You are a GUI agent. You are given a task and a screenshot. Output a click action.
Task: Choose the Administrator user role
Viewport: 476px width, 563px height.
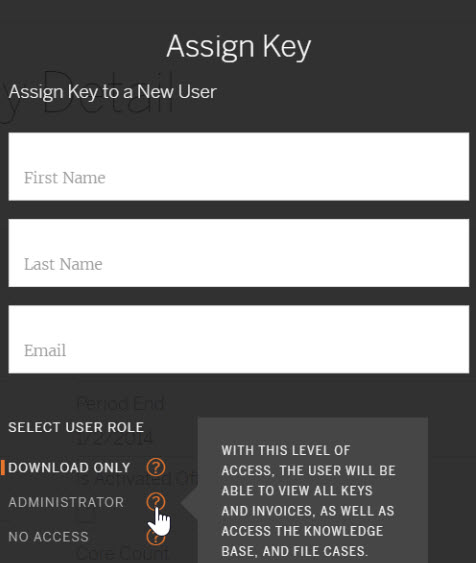coord(66,502)
